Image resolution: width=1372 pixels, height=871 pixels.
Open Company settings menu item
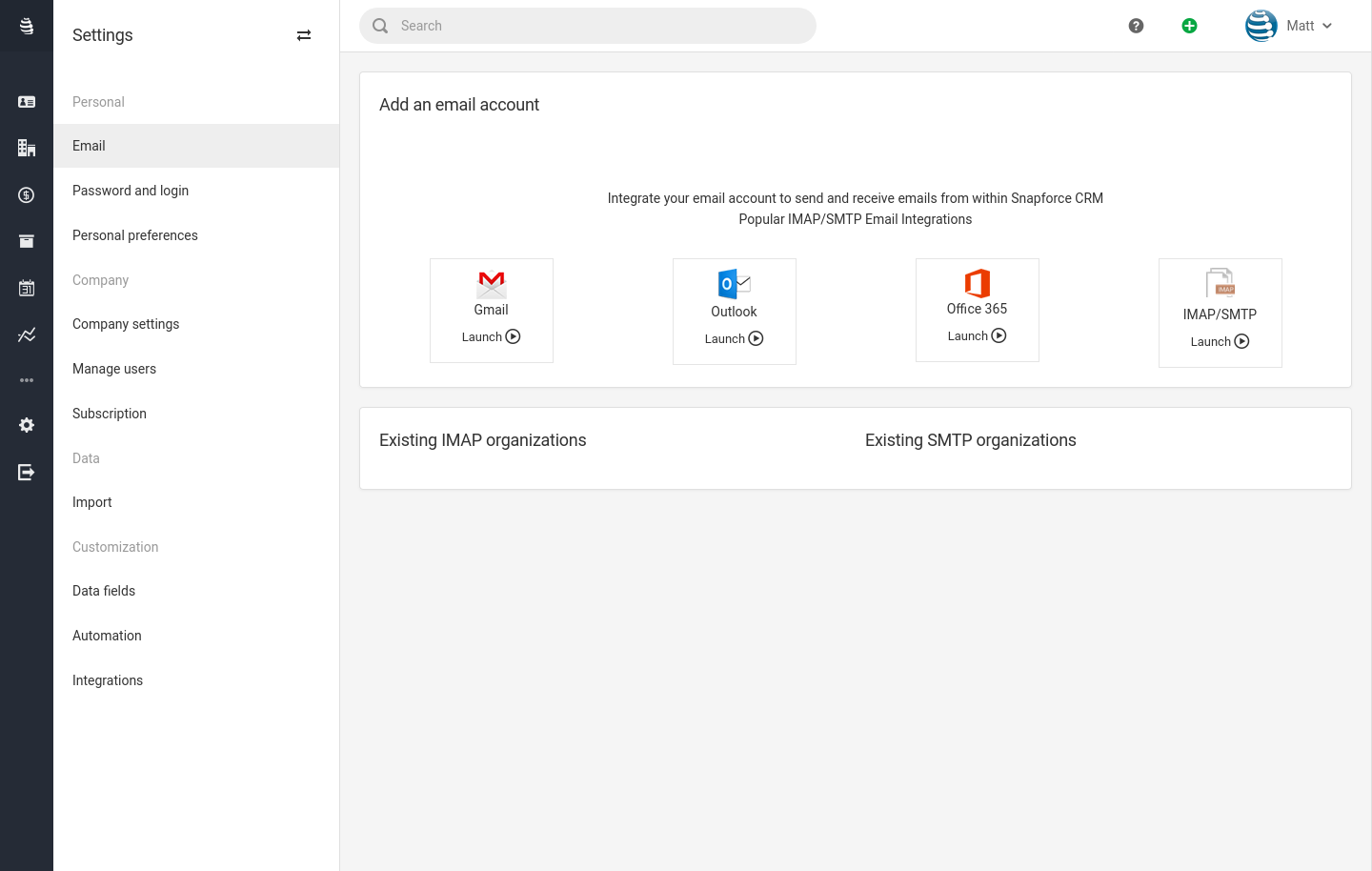tap(196, 324)
